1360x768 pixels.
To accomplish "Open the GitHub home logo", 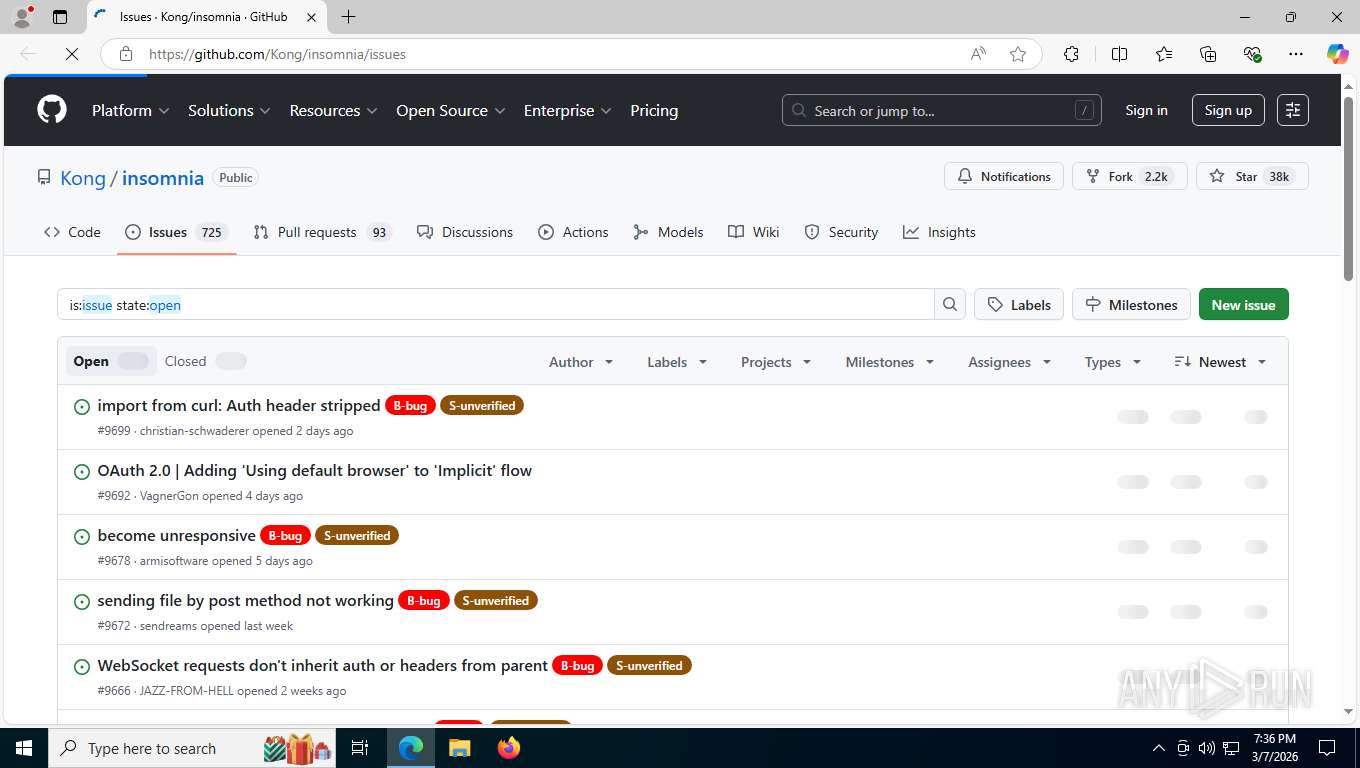I will tap(52, 110).
